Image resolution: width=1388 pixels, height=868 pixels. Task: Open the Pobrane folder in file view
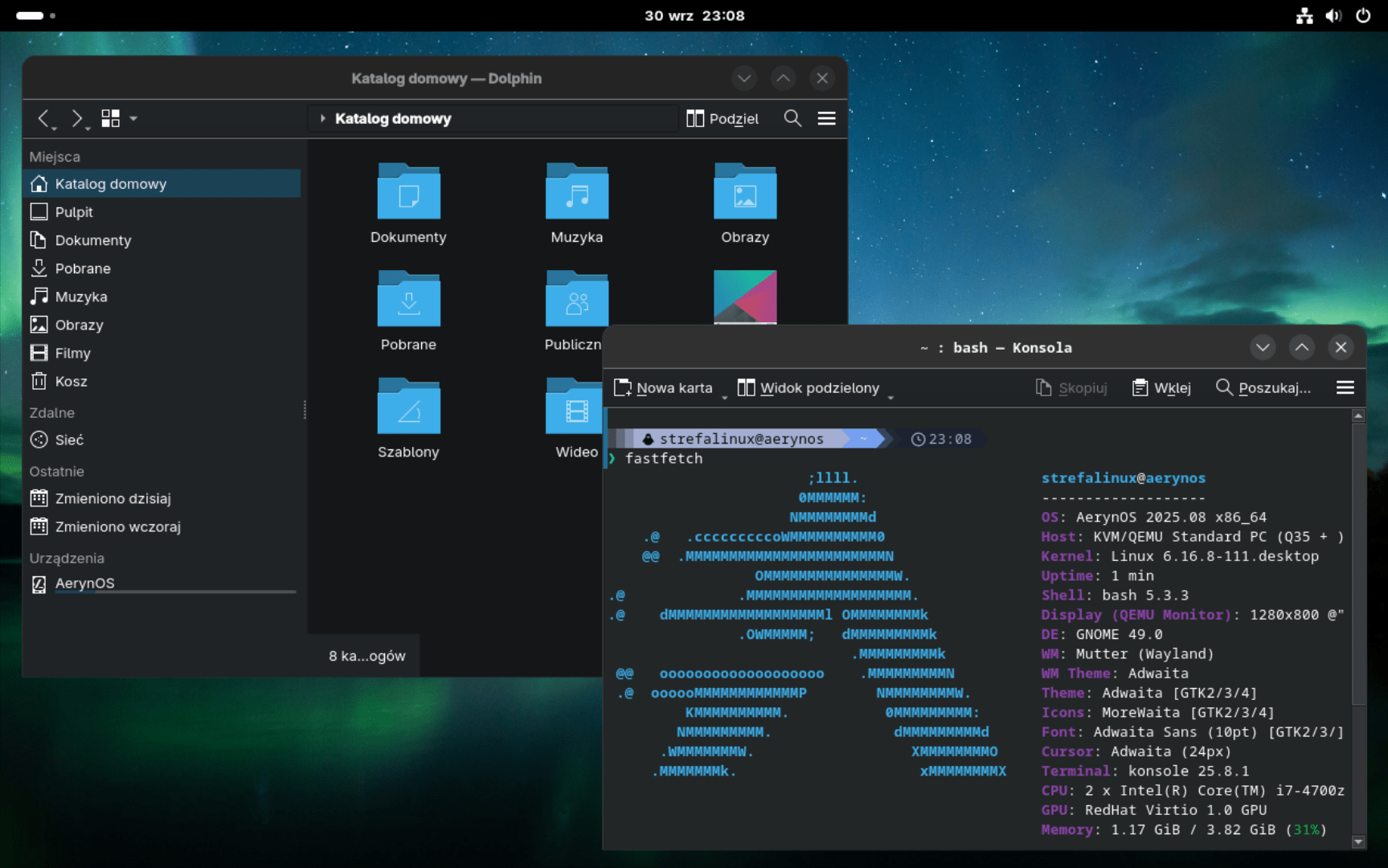[408, 300]
